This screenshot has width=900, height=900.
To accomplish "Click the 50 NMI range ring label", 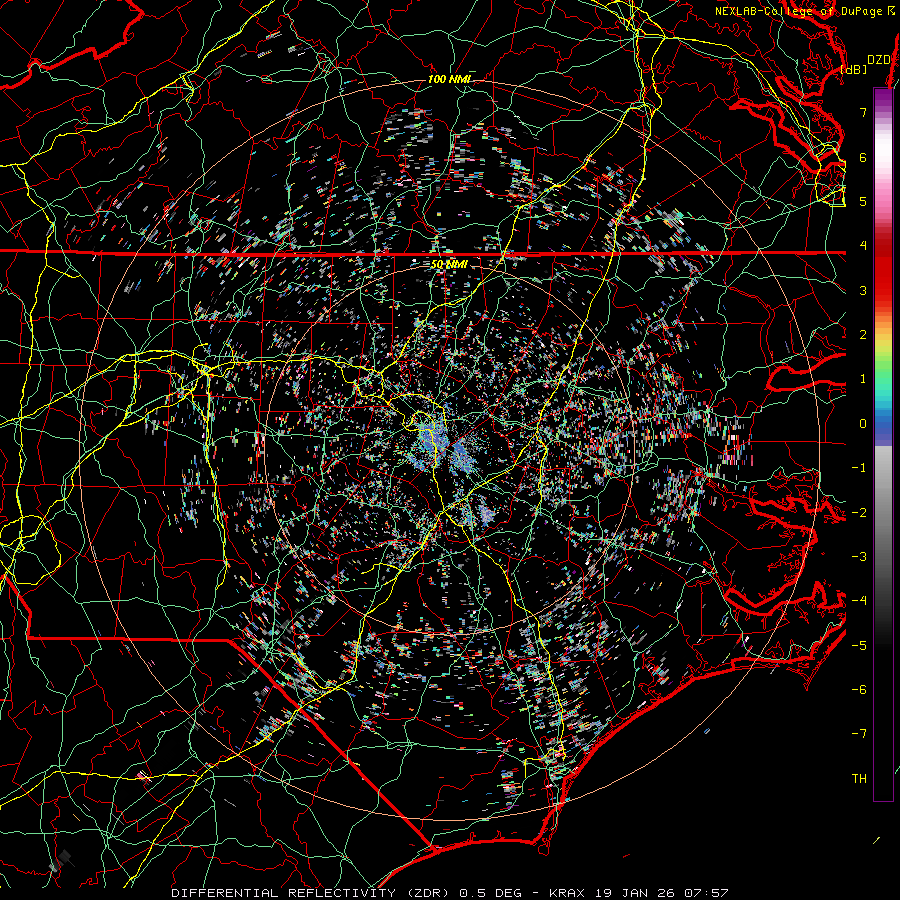I will tap(449, 265).
